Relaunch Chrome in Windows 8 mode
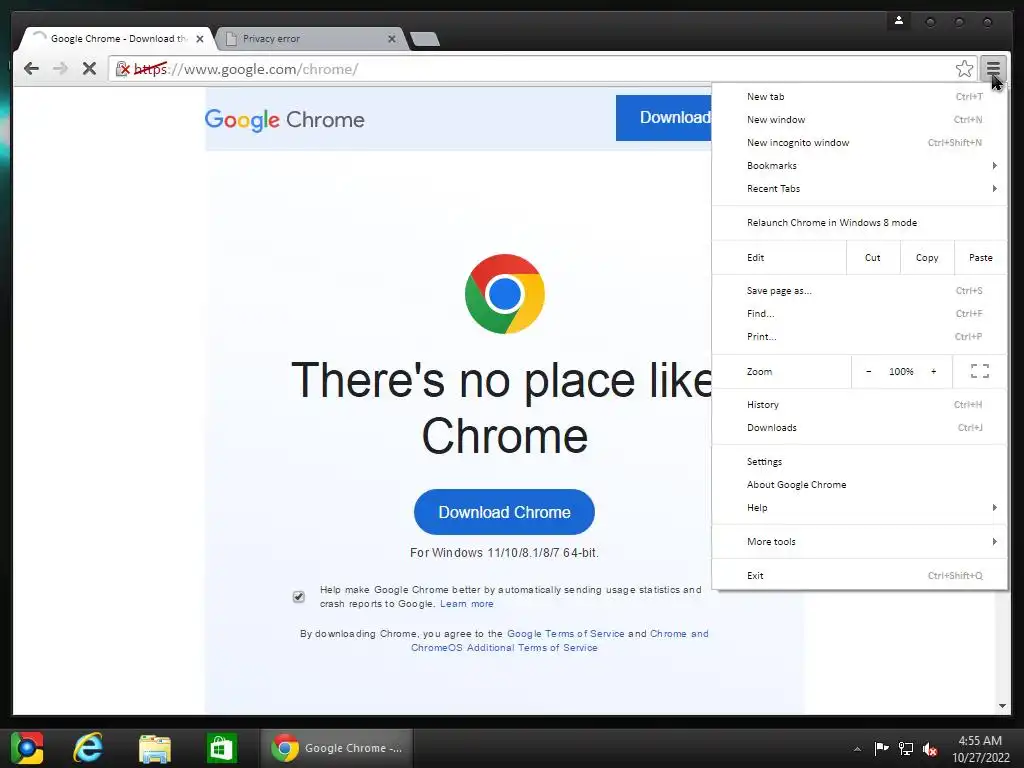 [x=859, y=223]
